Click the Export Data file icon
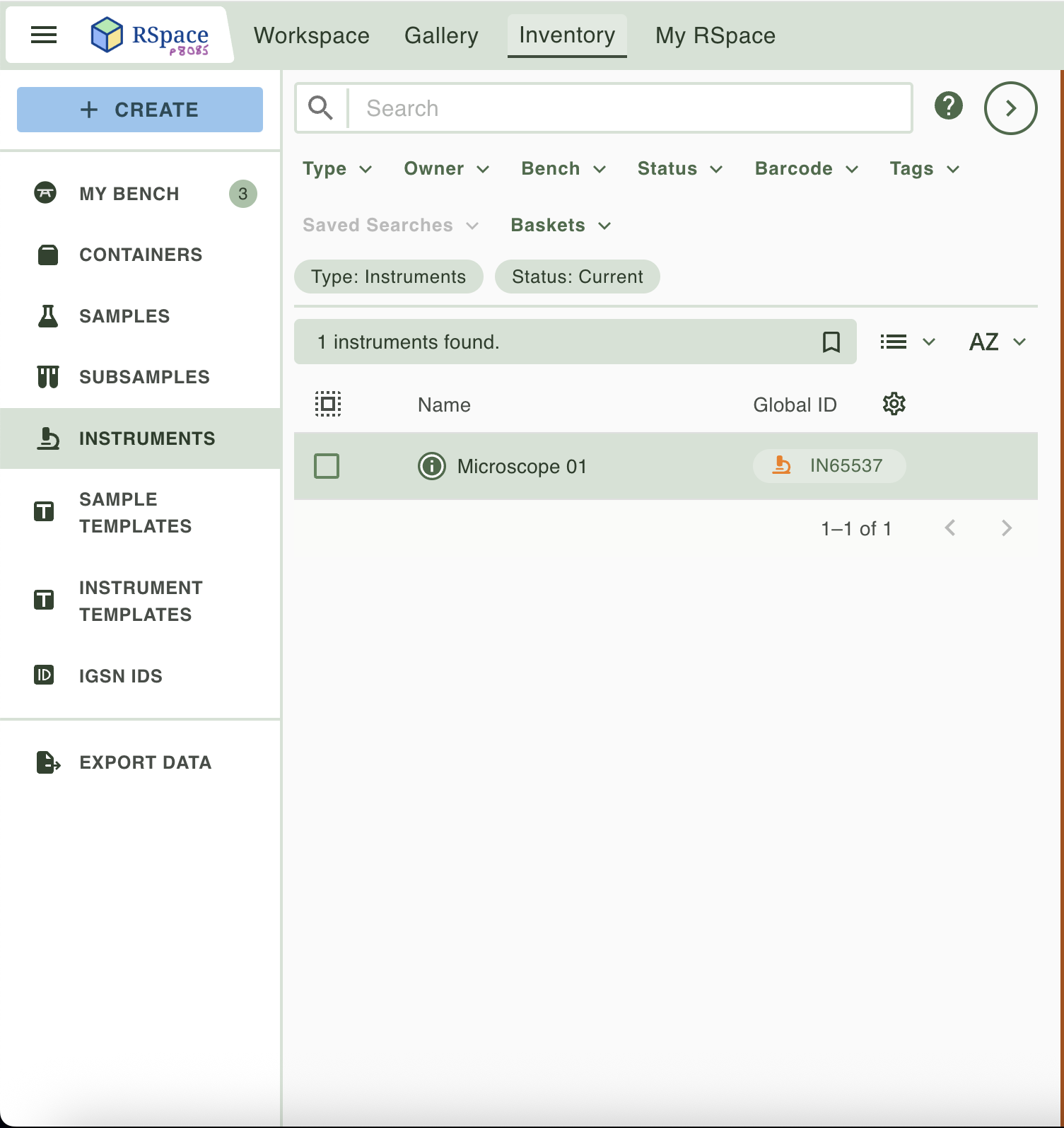Viewport: 1064px width, 1128px height. (x=47, y=762)
